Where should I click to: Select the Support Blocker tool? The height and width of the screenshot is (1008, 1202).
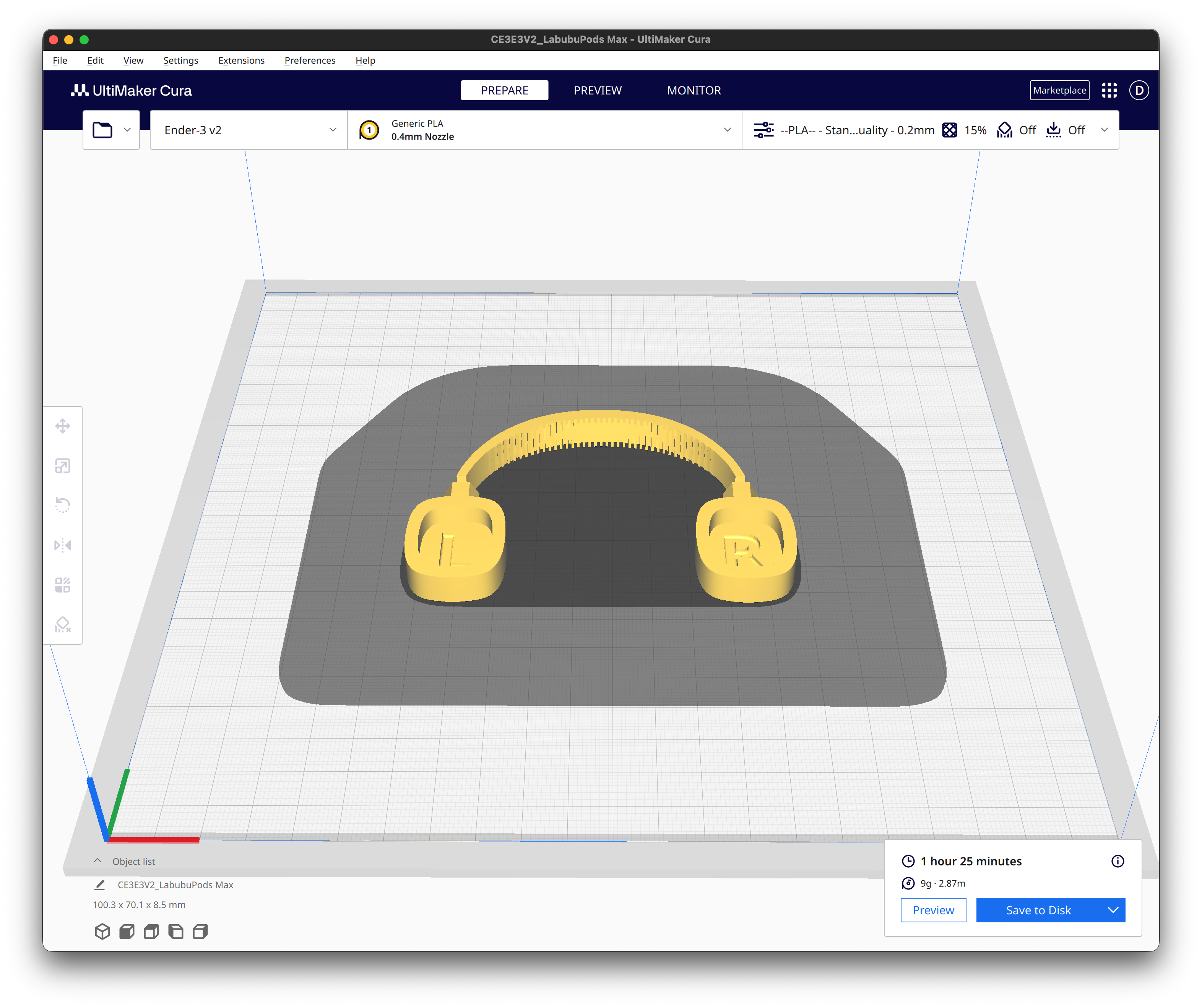pos(62,624)
